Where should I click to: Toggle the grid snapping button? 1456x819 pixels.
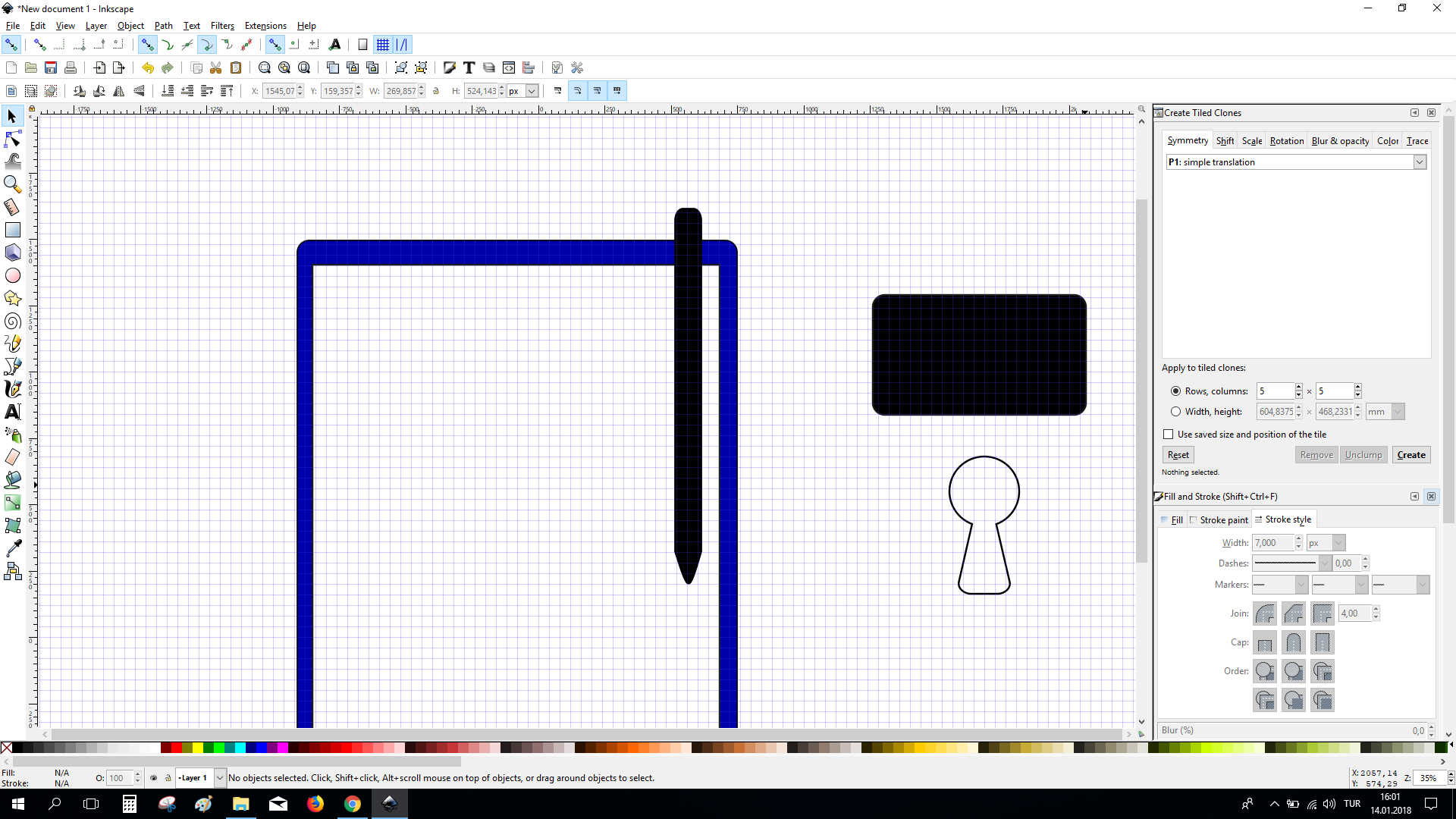383,45
